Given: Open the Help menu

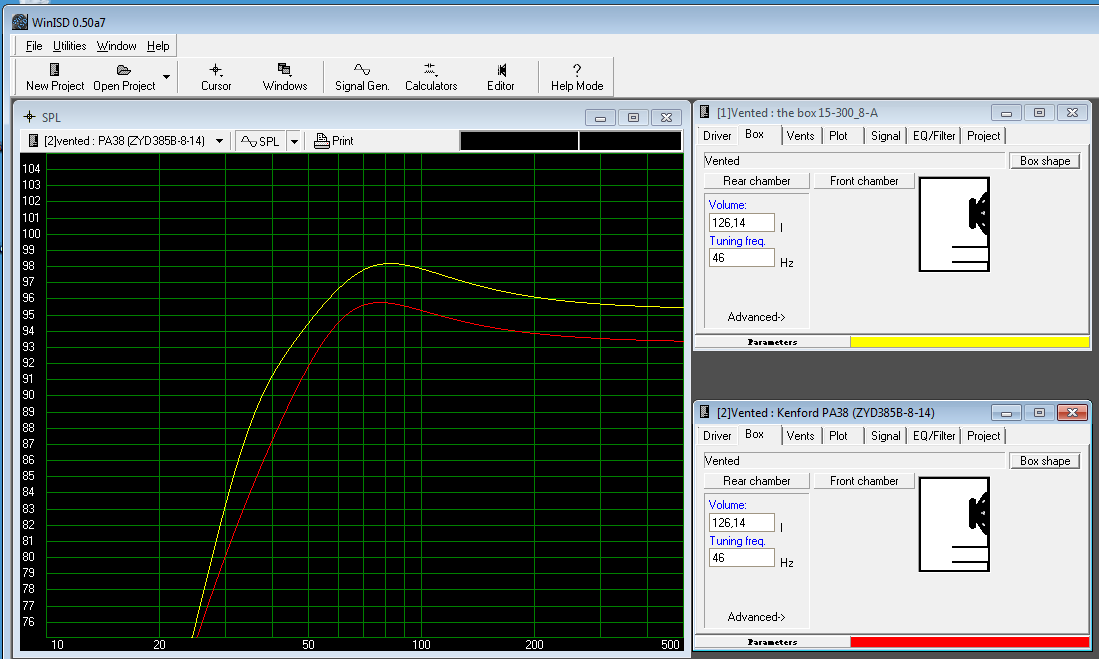Looking at the screenshot, I should click(x=158, y=46).
